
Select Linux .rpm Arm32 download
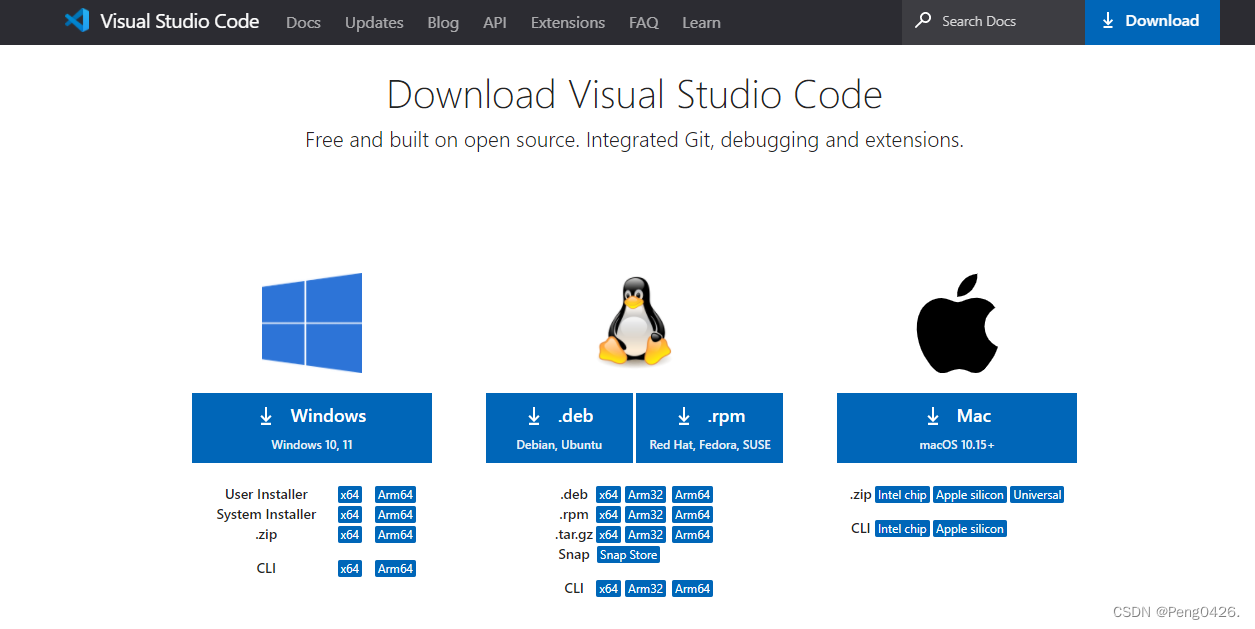coord(646,515)
